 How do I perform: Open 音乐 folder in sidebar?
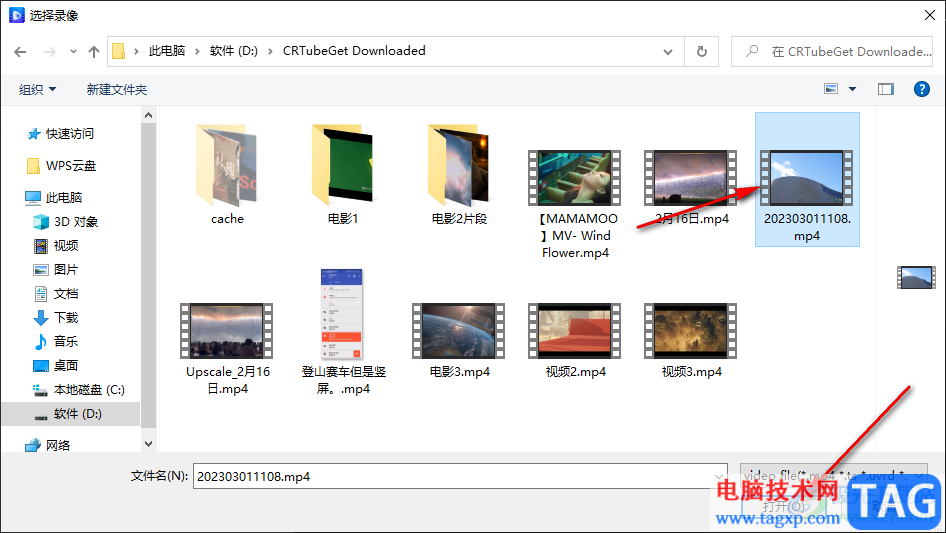56,342
